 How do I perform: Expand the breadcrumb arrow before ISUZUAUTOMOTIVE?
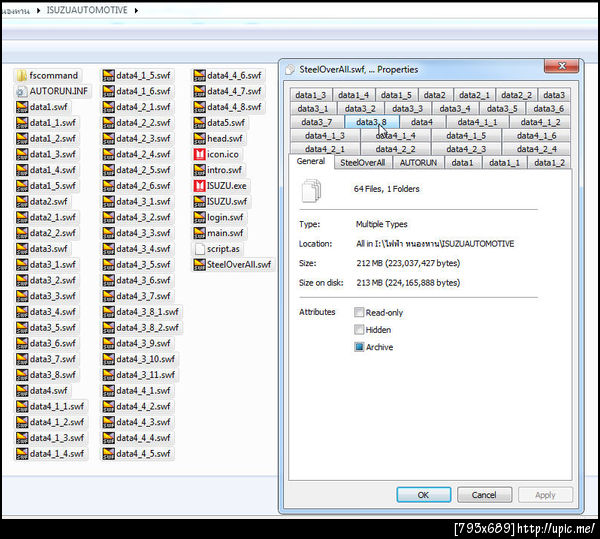click(38, 10)
